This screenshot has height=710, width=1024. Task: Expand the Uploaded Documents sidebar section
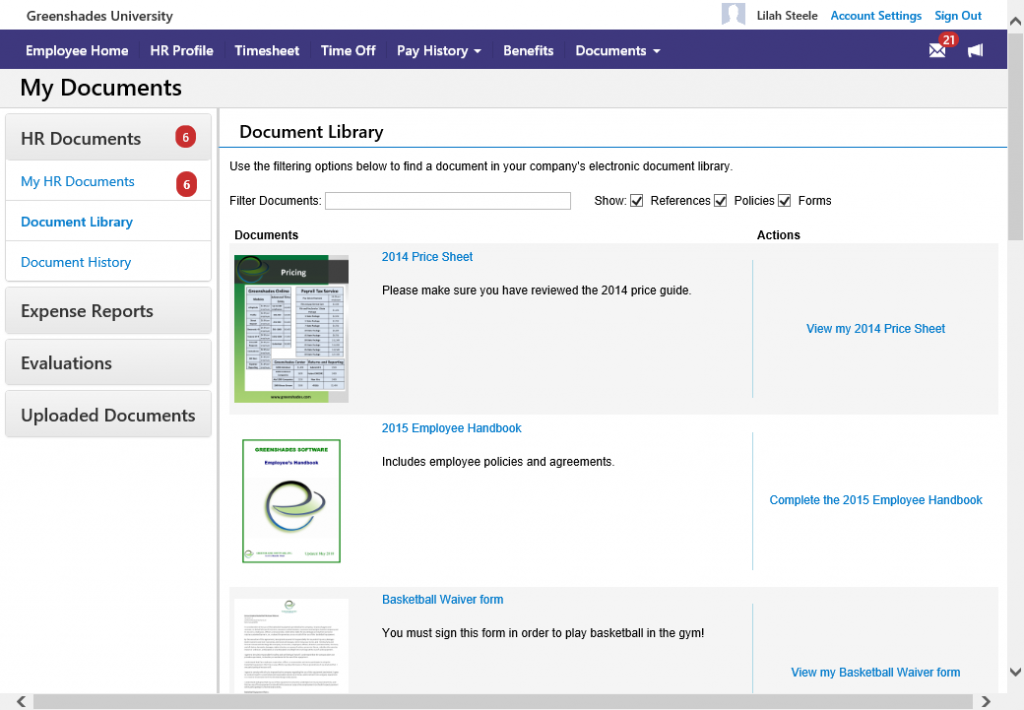(108, 415)
